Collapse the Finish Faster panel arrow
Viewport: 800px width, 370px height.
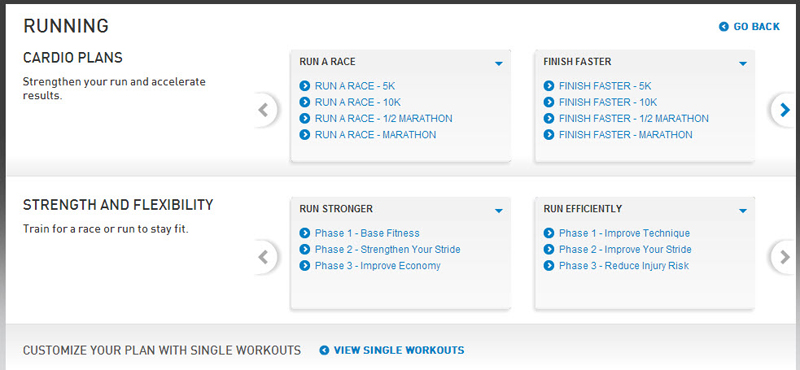pos(743,64)
